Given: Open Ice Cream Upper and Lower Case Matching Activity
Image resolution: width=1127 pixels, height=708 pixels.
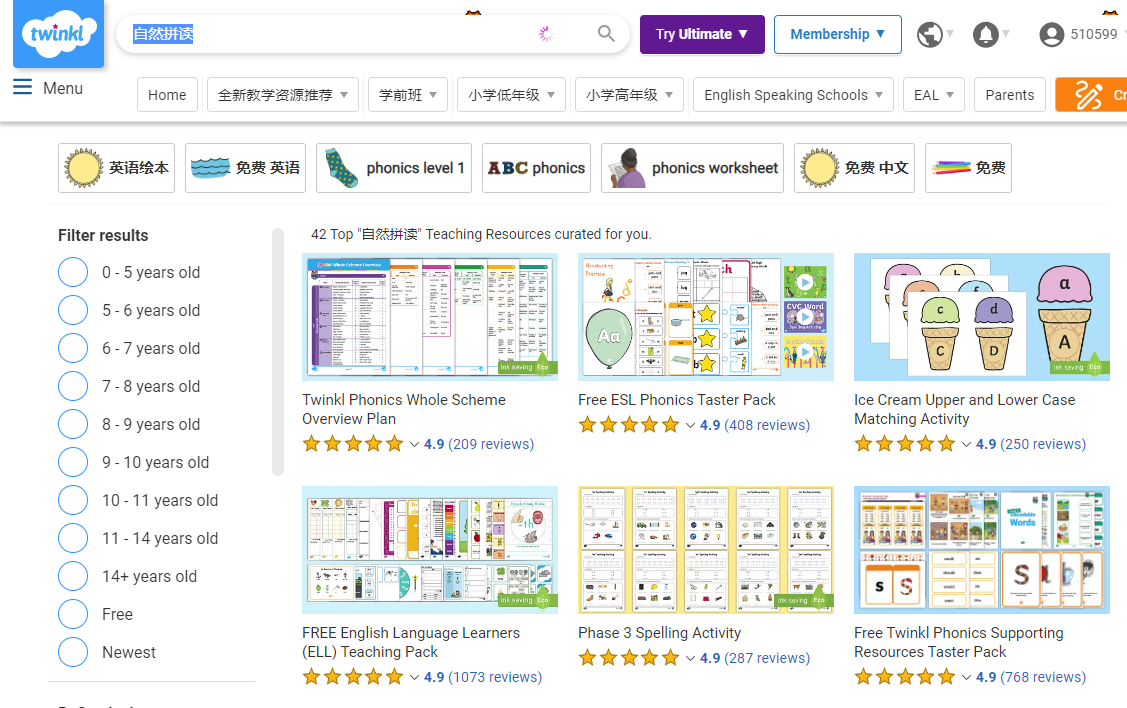Looking at the screenshot, I should [965, 409].
